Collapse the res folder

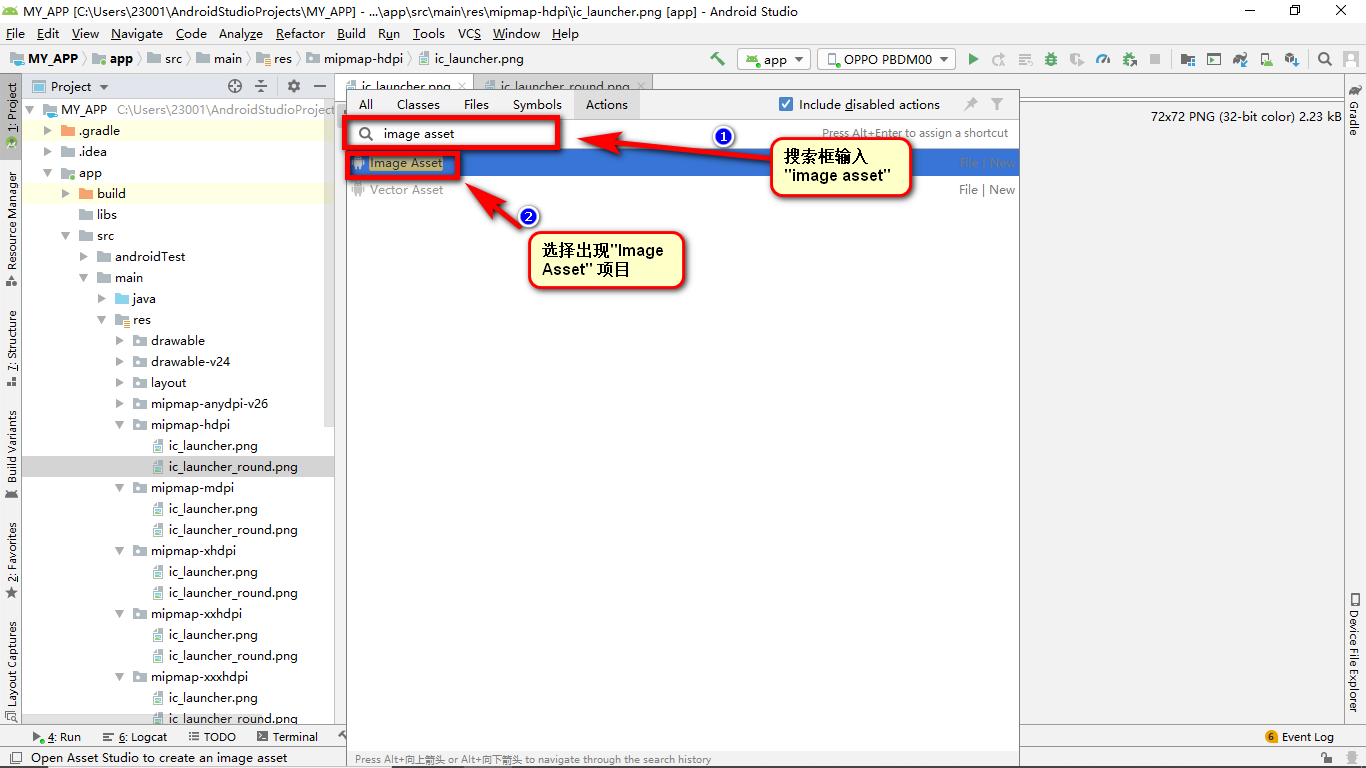tap(102, 320)
